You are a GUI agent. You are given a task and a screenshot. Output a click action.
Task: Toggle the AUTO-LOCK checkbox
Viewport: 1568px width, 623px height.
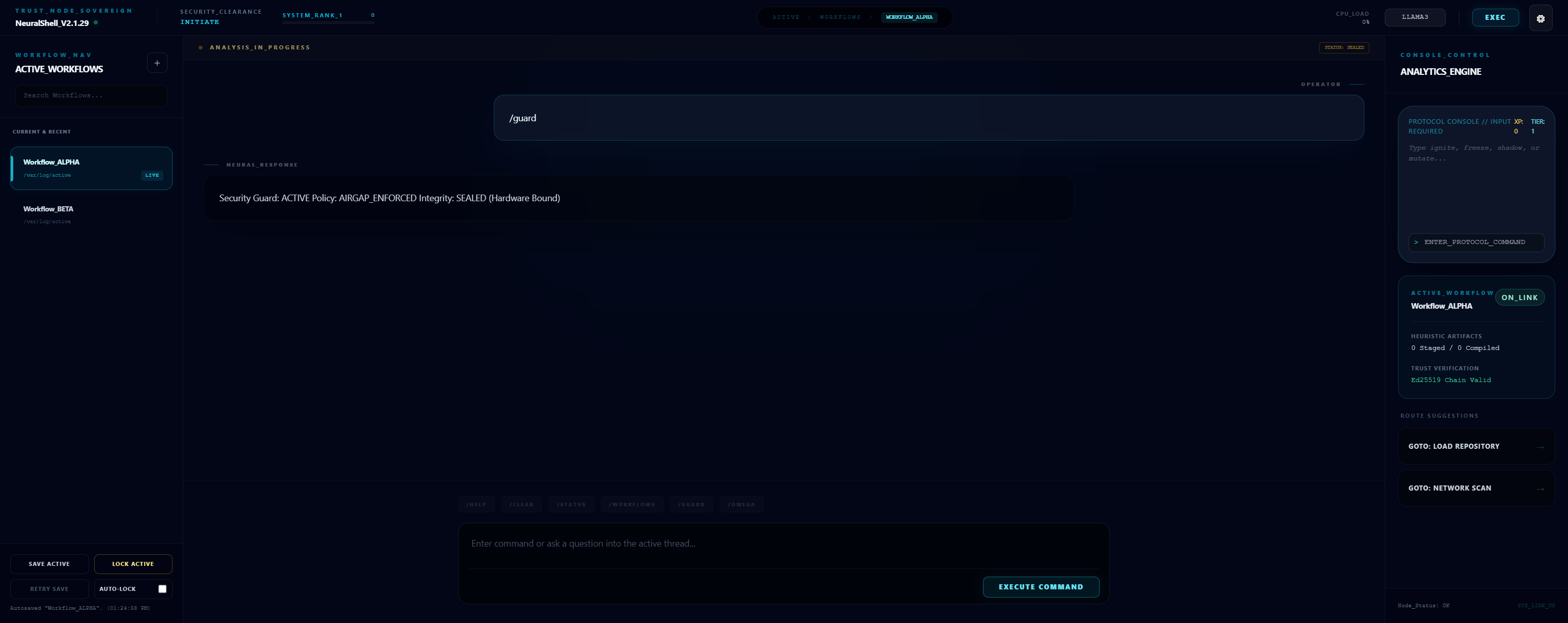(x=162, y=589)
